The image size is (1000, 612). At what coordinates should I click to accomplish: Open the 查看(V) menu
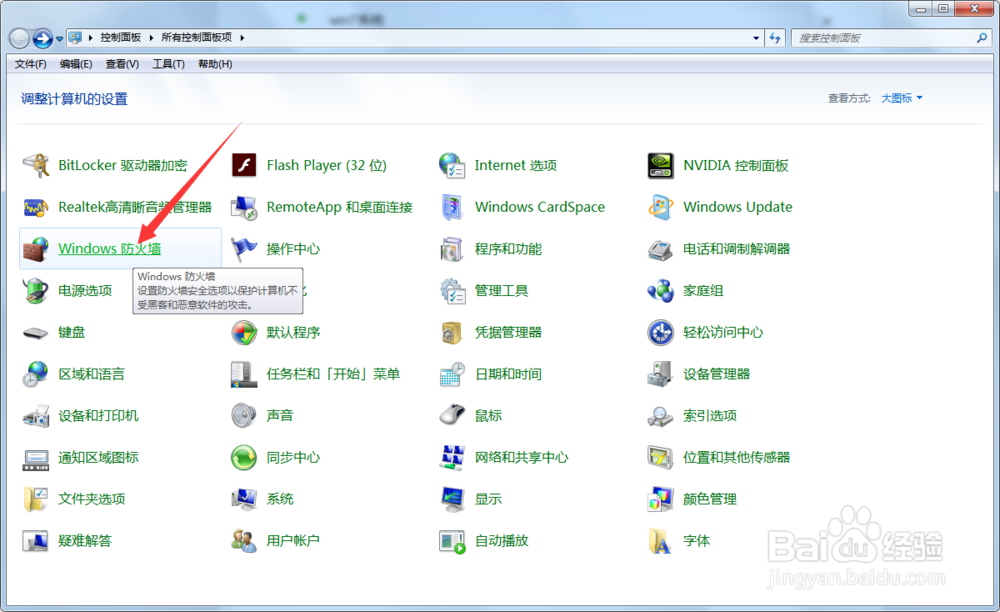pyautogui.click(x=122, y=64)
